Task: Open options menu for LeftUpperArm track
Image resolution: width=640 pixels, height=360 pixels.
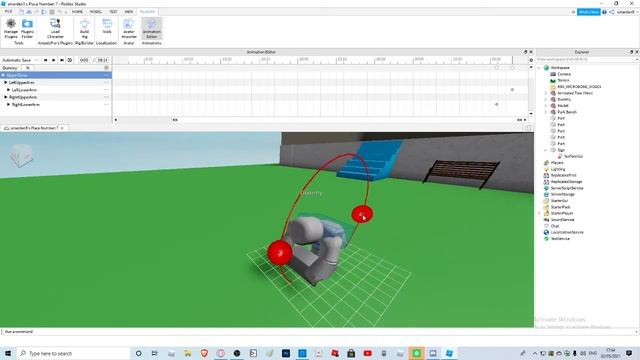Action: (107, 82)
